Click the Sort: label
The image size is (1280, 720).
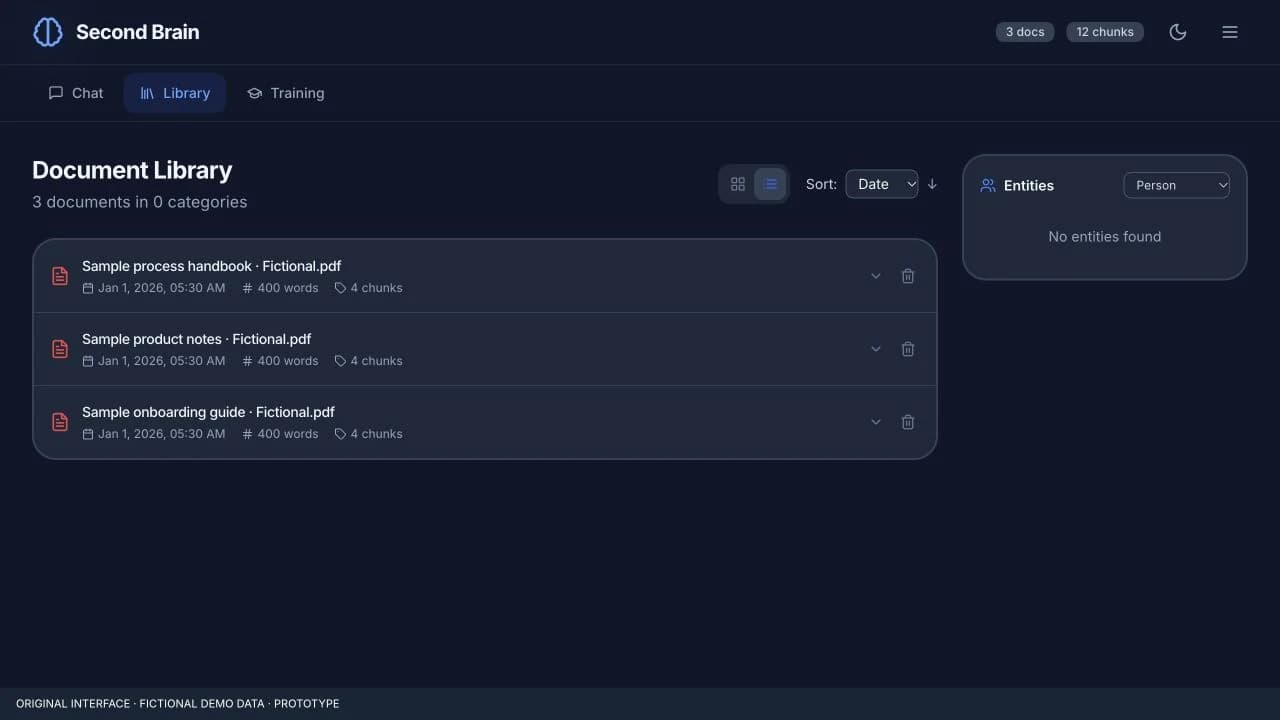pos(821,184)
